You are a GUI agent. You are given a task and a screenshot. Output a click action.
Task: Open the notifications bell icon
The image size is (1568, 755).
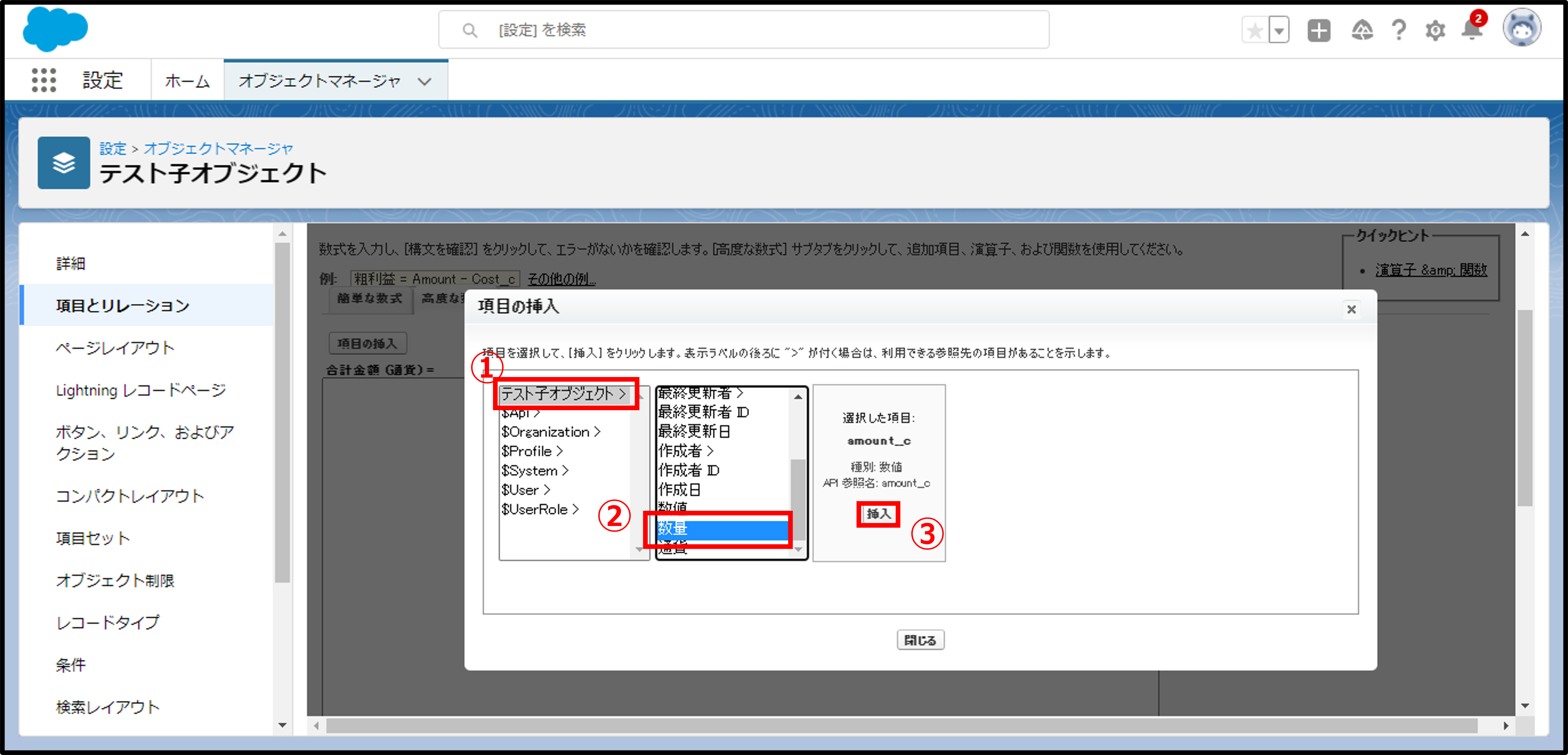click(x=1471, y=31)
